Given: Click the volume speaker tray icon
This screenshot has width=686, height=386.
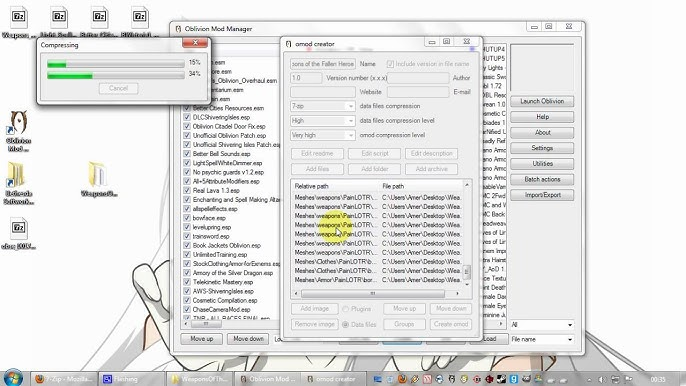Looking at the screenshot, I should [x=602, y=379].
